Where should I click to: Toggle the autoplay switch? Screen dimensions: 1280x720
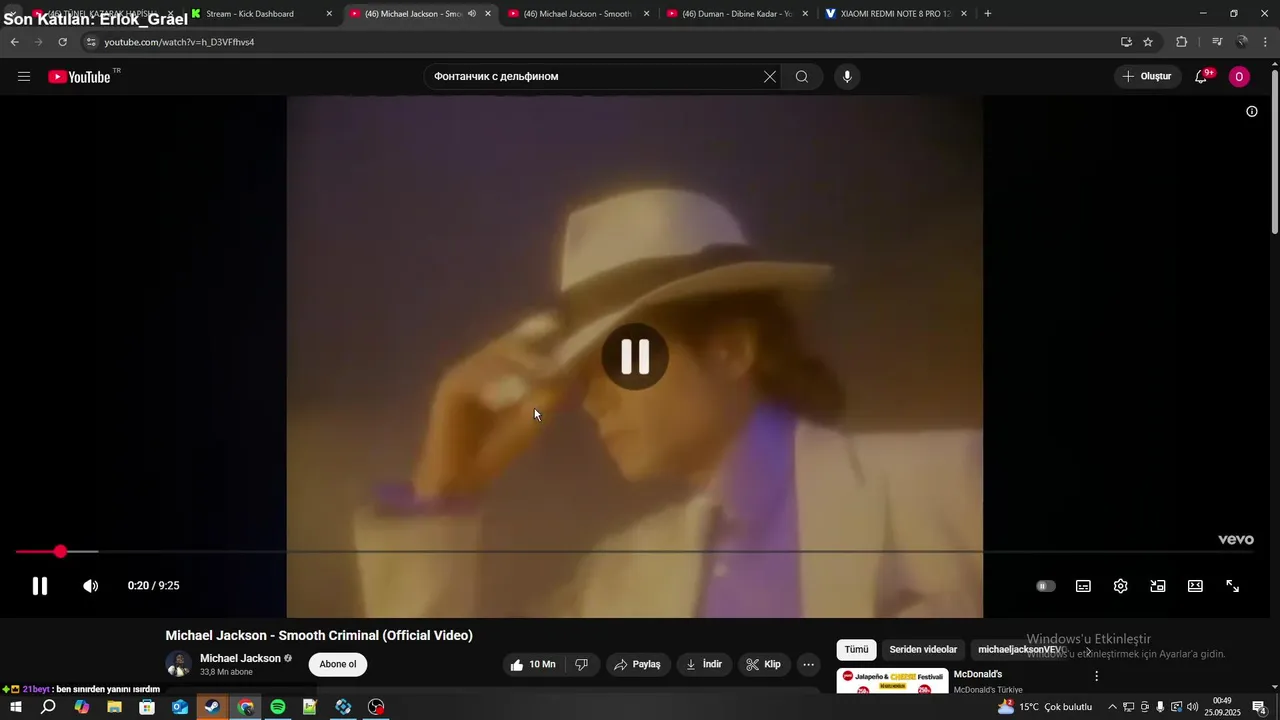[1045, 586]
